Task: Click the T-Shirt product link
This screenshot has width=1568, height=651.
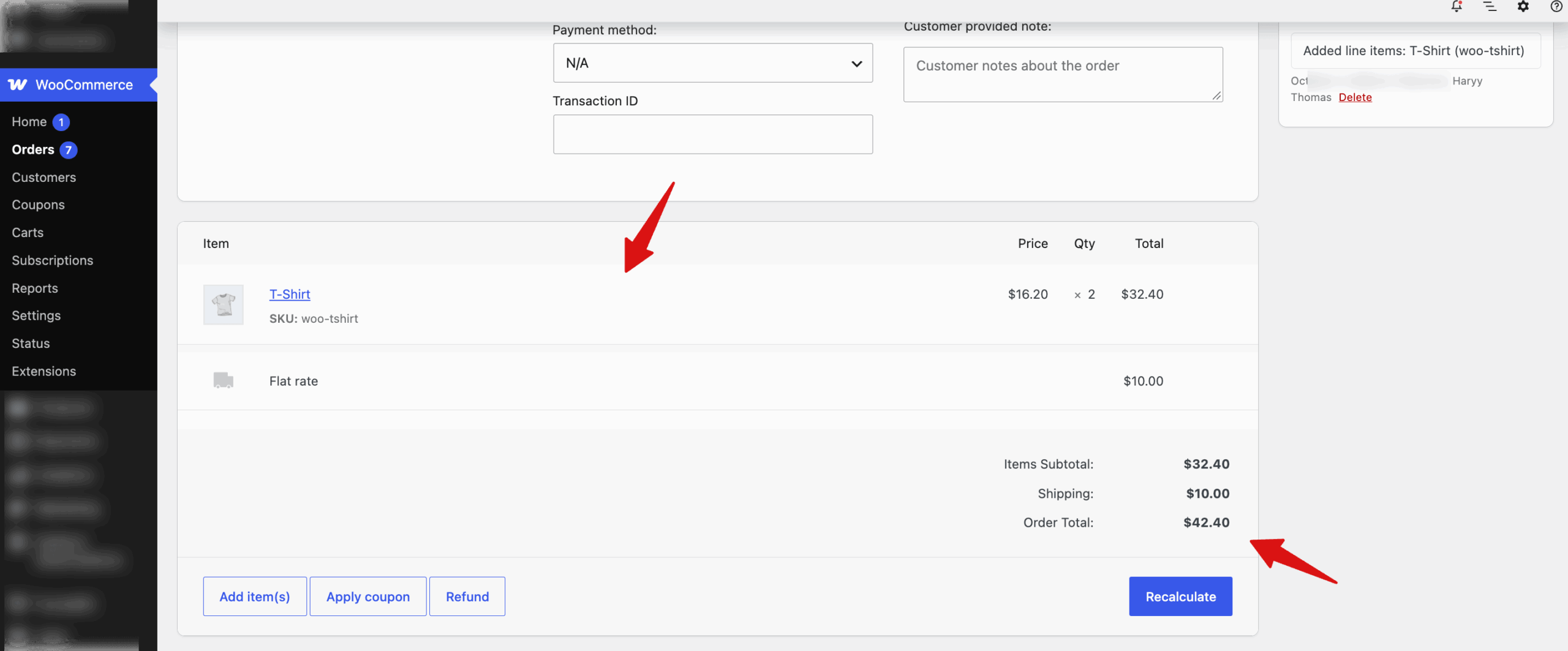Action: 290,294
